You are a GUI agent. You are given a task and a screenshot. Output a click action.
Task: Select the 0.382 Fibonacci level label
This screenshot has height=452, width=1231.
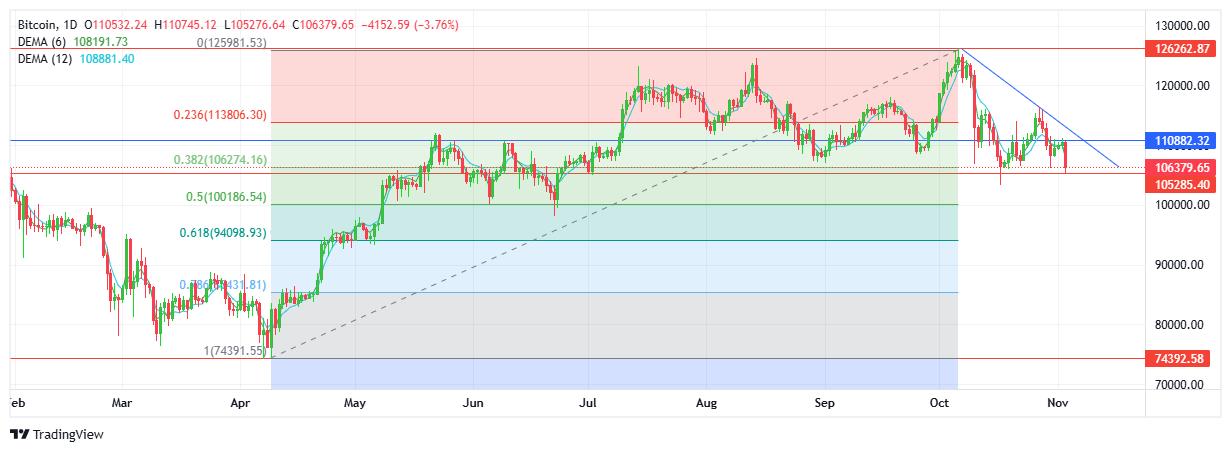click(x=220, y=159)
